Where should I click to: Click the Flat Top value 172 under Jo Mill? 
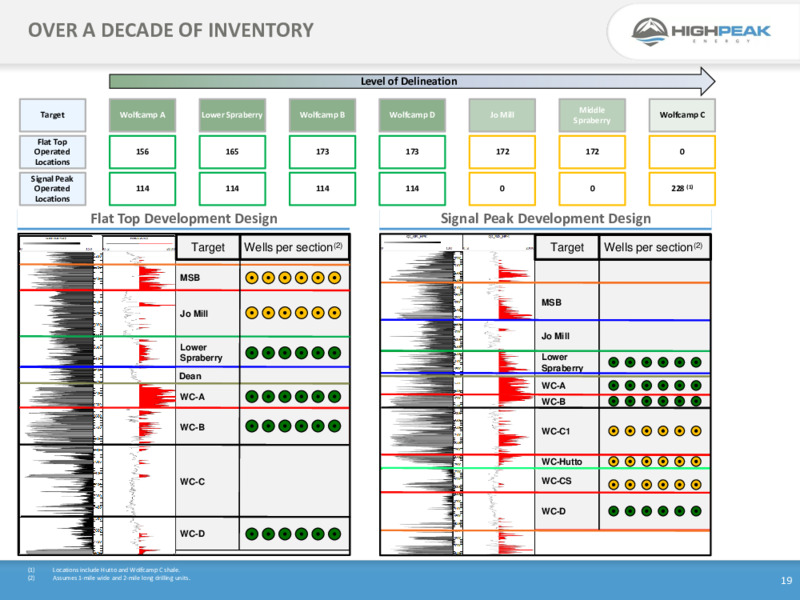point(502,152)
